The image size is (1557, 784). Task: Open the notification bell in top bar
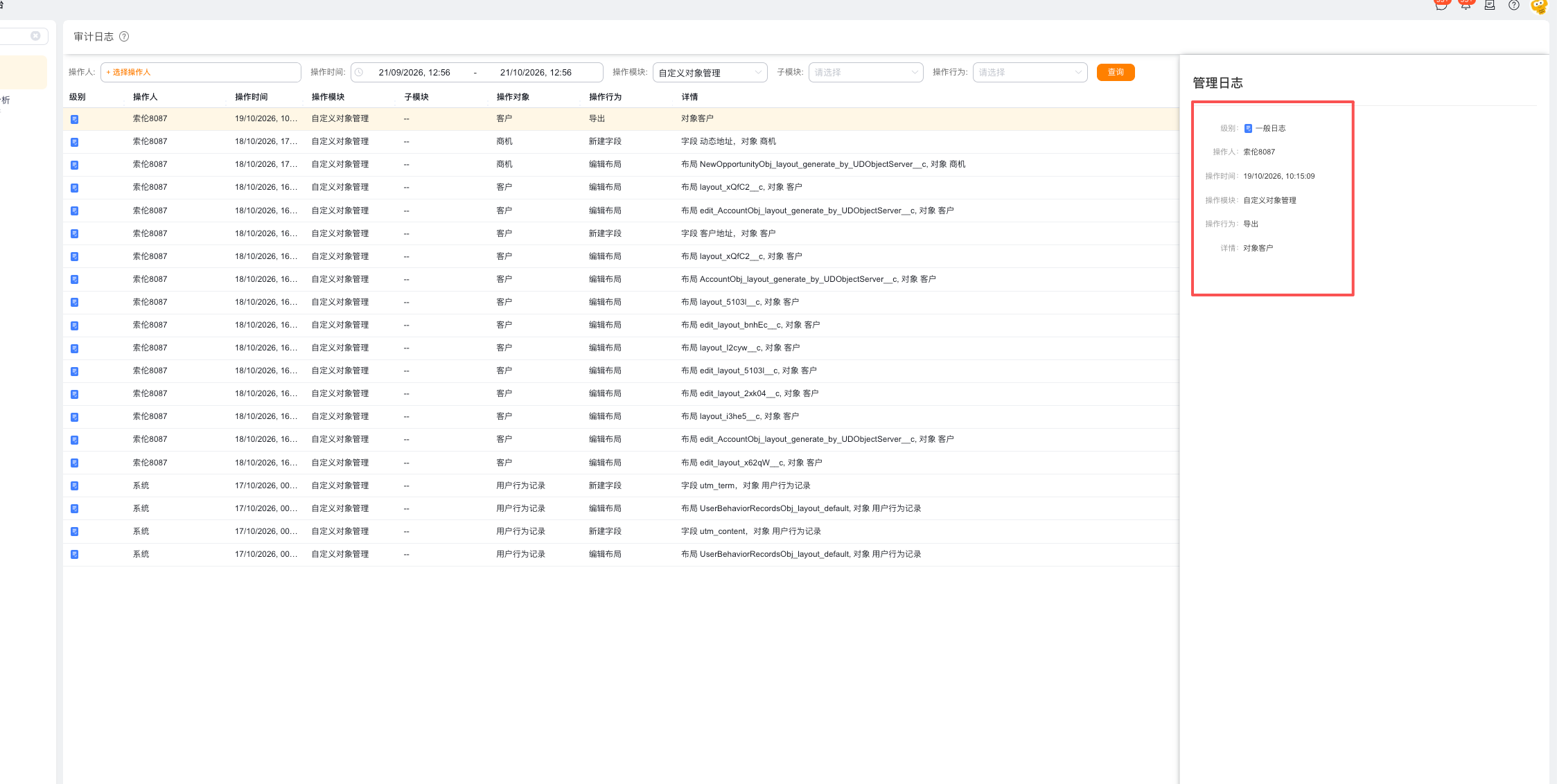click(x=1466, y=5)
